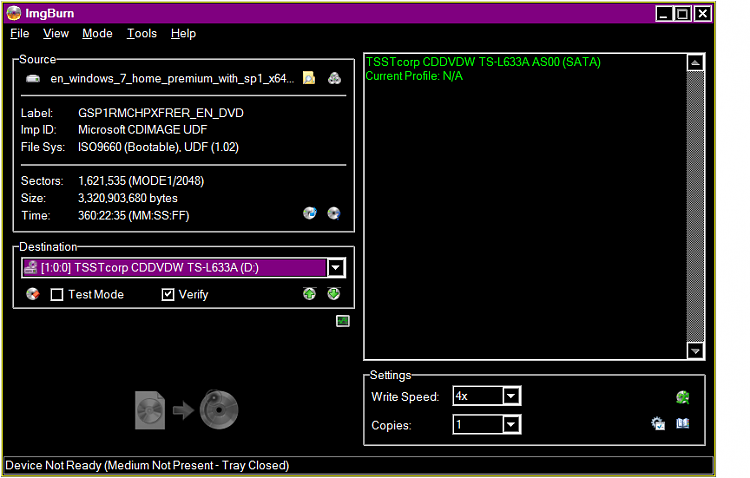Open the create CUE file icon in Source
The image size is (750, 478).
coord(334,78)
